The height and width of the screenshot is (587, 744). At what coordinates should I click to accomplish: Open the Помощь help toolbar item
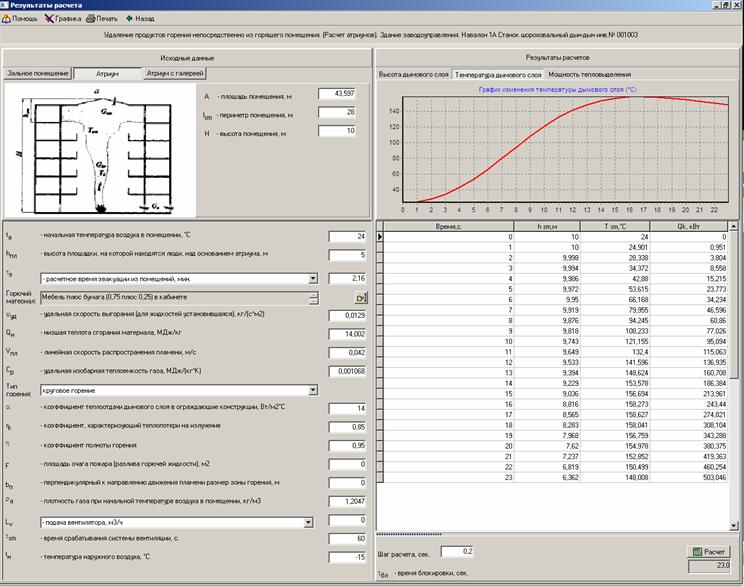[x=21, y=18]
